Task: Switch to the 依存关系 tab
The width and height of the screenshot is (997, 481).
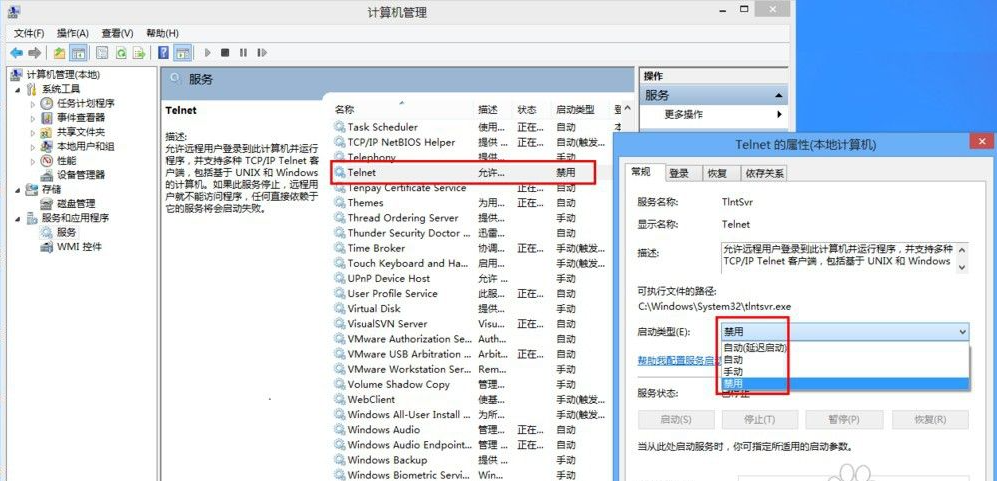Action: click(763, 173)
